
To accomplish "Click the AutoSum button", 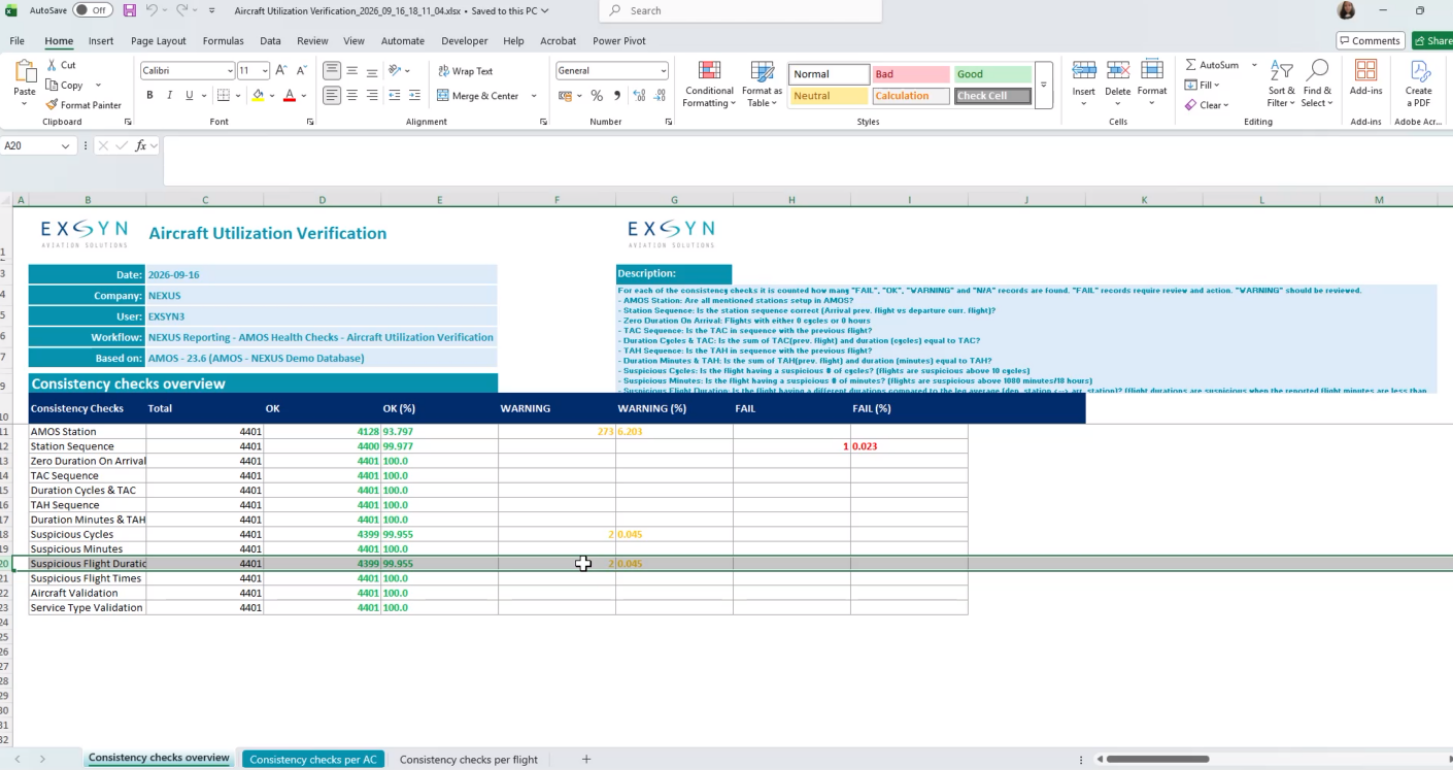I will pyautogui.click(x=1212, y=65).
